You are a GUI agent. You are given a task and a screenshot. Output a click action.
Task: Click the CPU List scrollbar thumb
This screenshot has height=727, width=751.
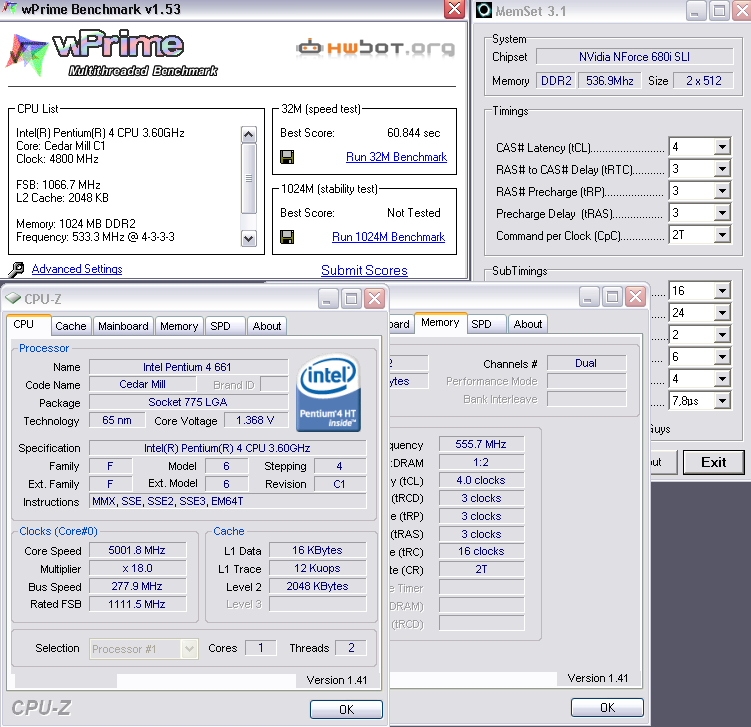point(249,178)
